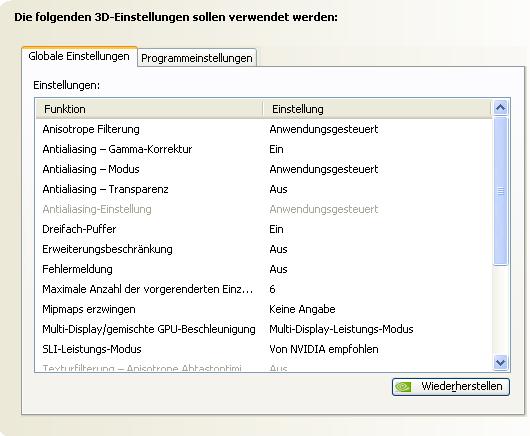Click the Funktion column header
The height and width of the screenshot is (436, 530).
(149, 109)
